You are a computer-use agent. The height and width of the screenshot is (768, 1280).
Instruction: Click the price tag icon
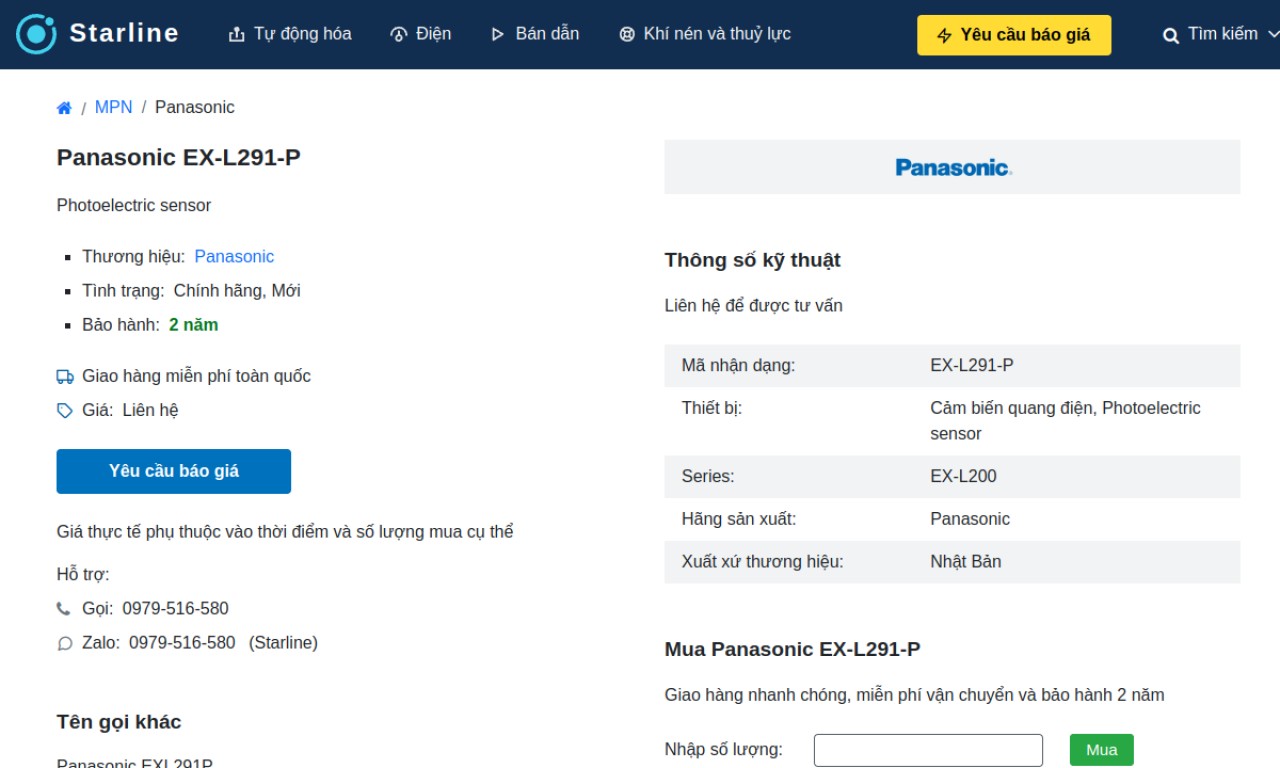65,411
